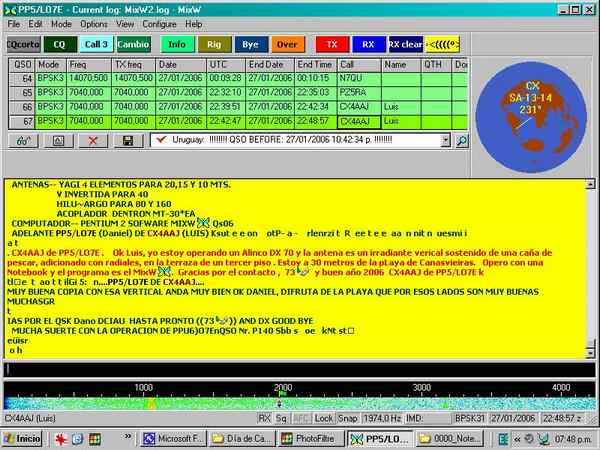600x450 pixels.
Task: Click the receive window scrollbar down arrow
Action: point(590,353)
